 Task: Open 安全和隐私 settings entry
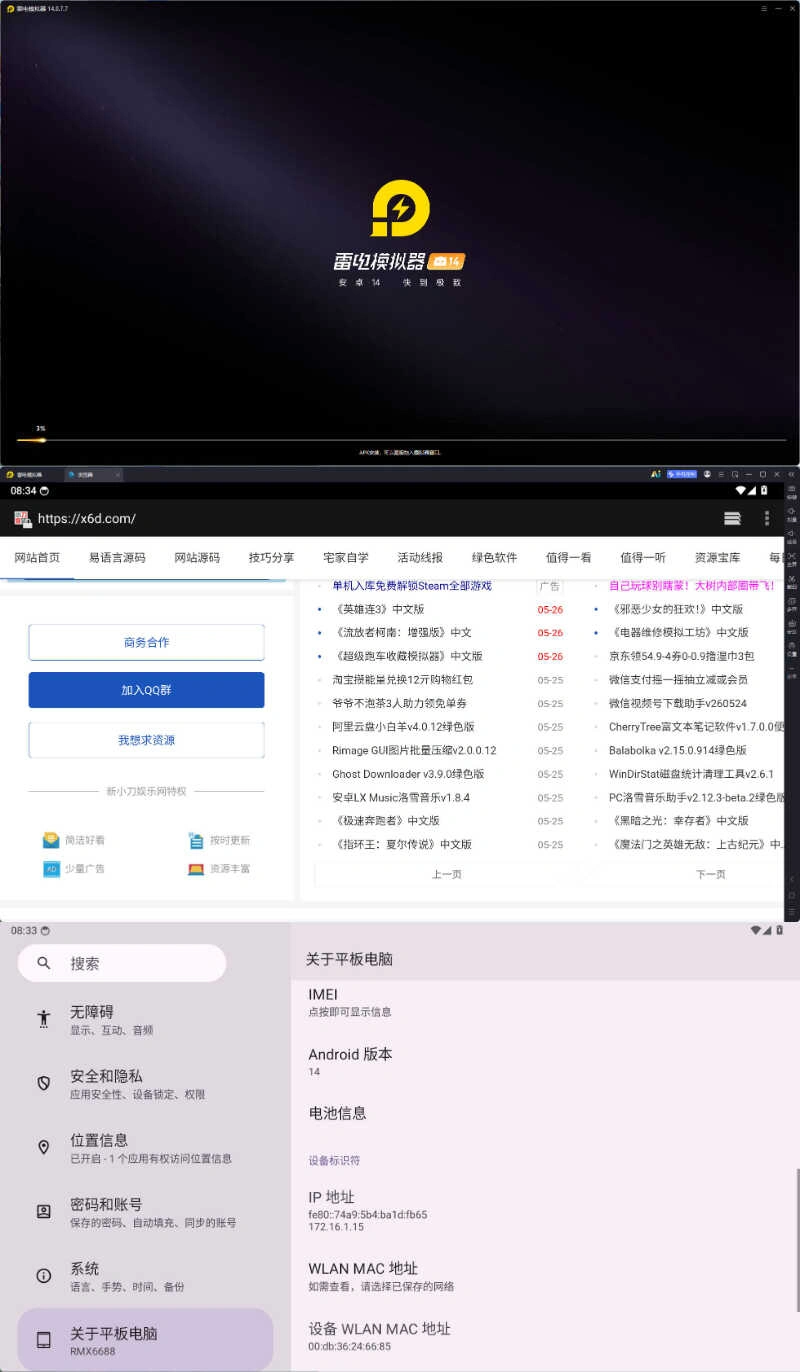(x=146, y=1084)
